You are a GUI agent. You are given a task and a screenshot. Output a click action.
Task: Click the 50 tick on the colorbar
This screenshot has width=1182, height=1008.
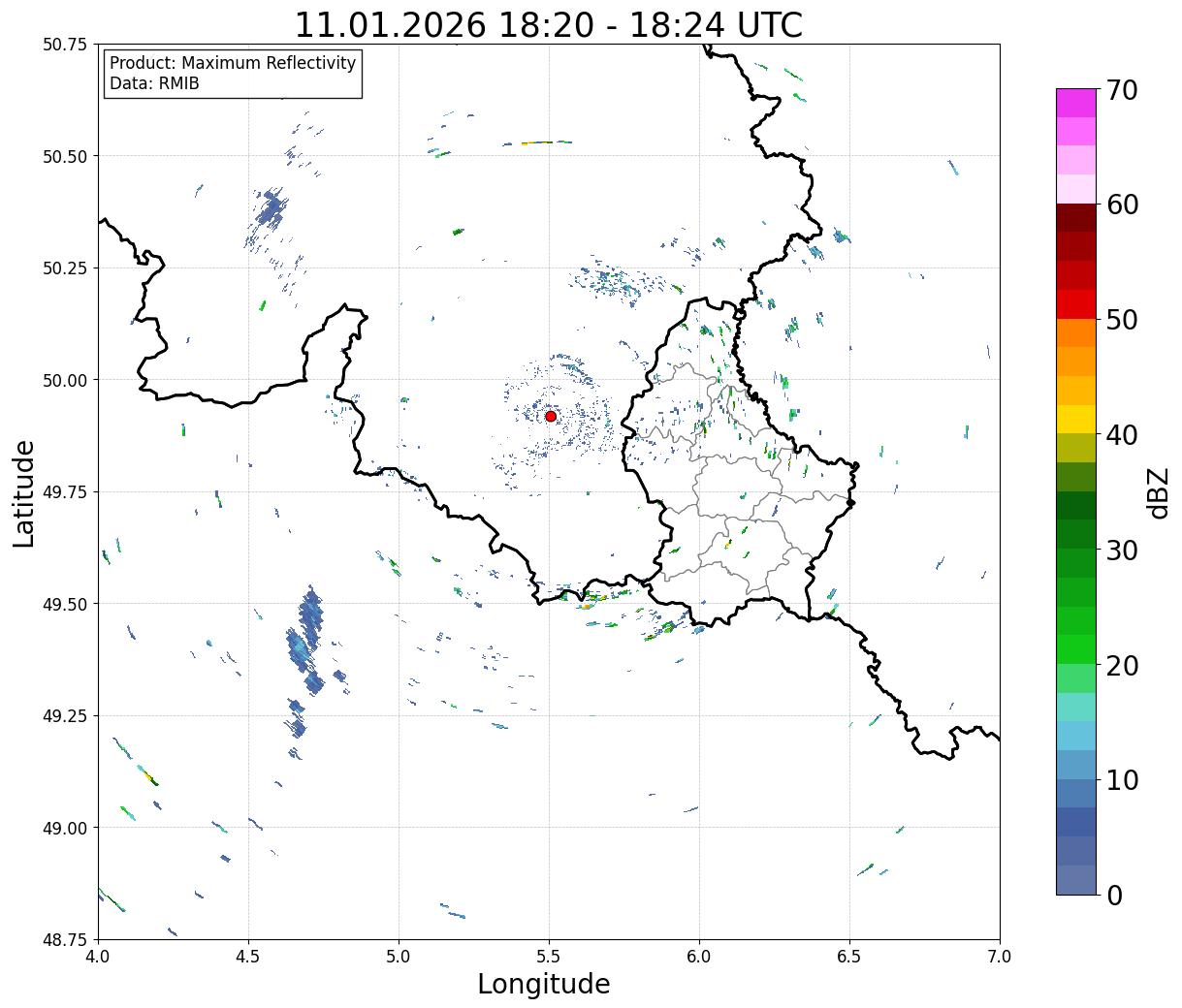click(x=1122, y=320)
